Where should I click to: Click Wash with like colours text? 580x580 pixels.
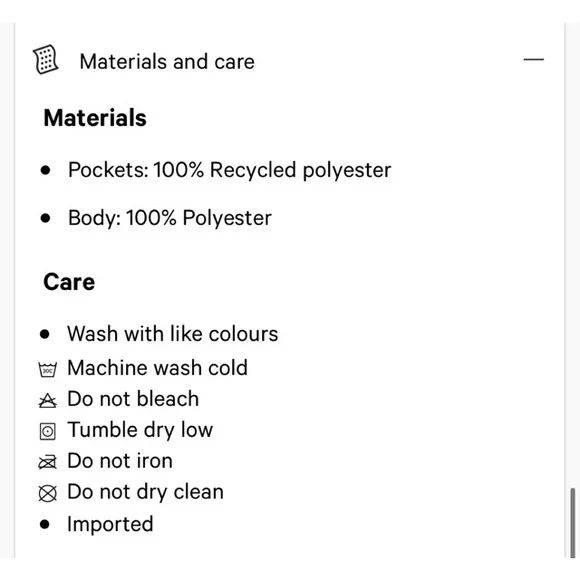click(x=172, y=334)
